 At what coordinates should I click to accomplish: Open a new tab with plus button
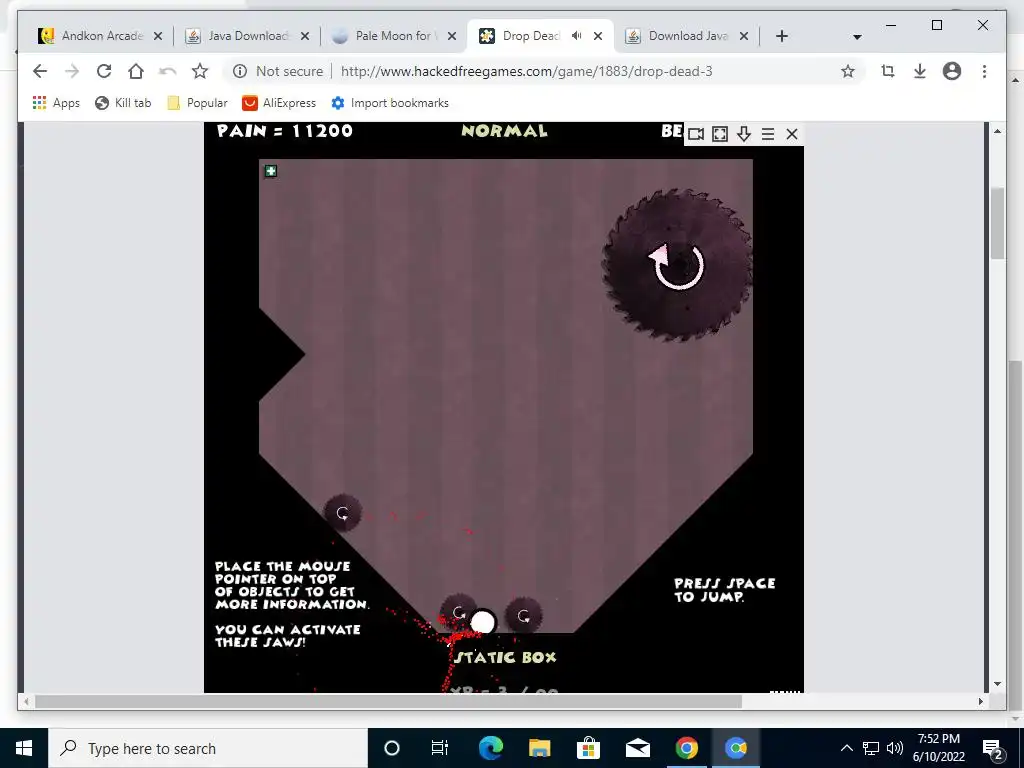pyautogui.click(x=782, y=36)
